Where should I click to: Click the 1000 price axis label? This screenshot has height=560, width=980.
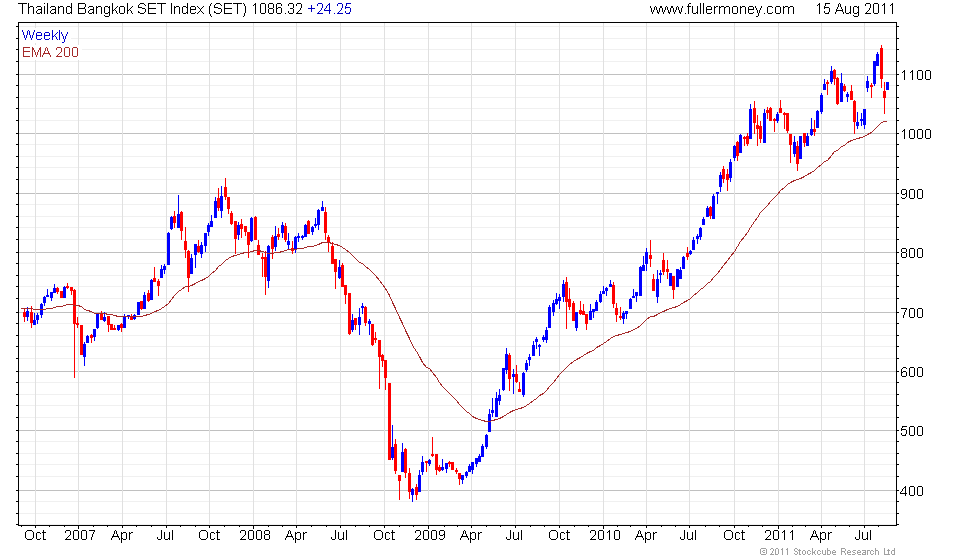tap(916, 134)
